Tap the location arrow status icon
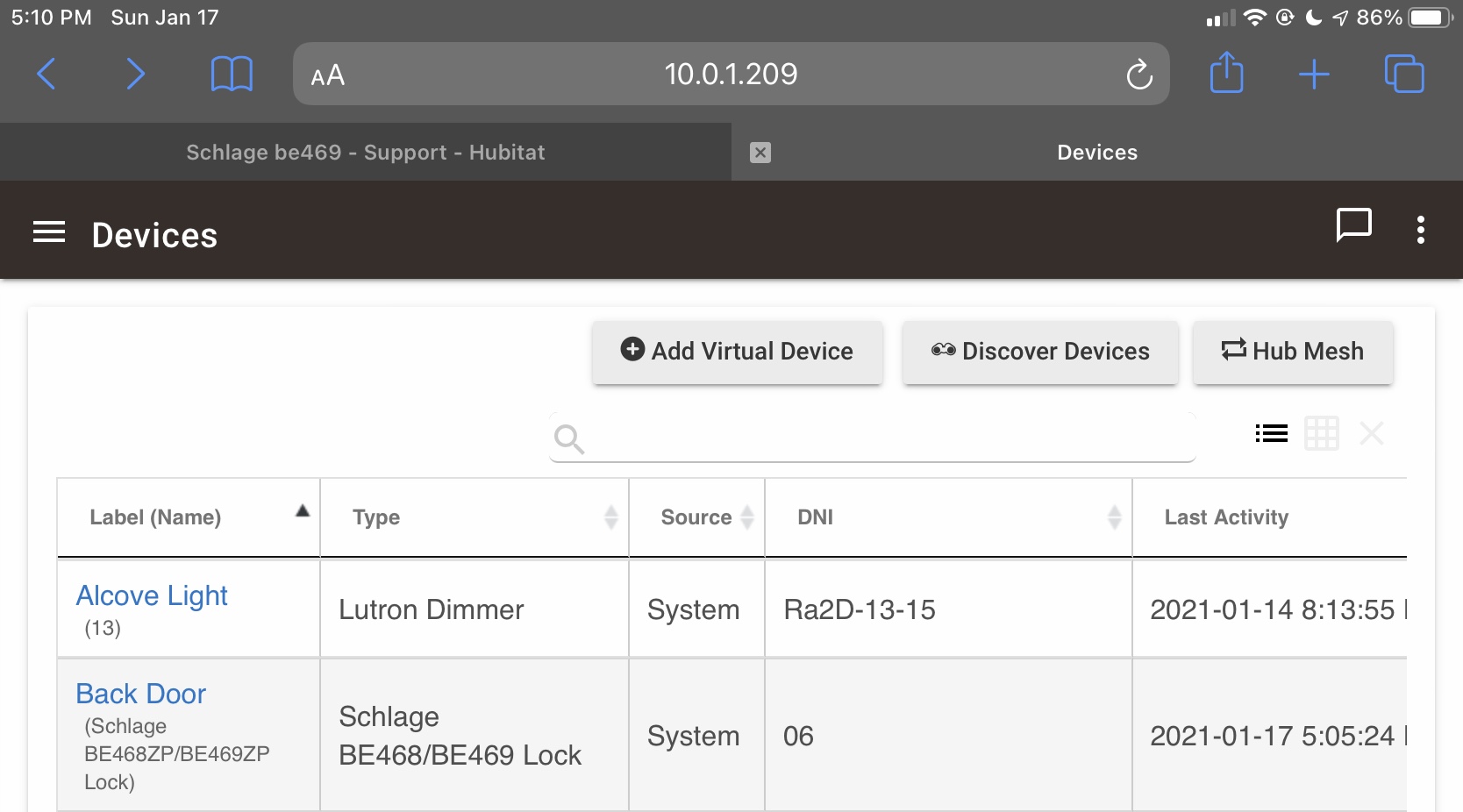This screenshot has width=1463, height=812. (1340, 18)
